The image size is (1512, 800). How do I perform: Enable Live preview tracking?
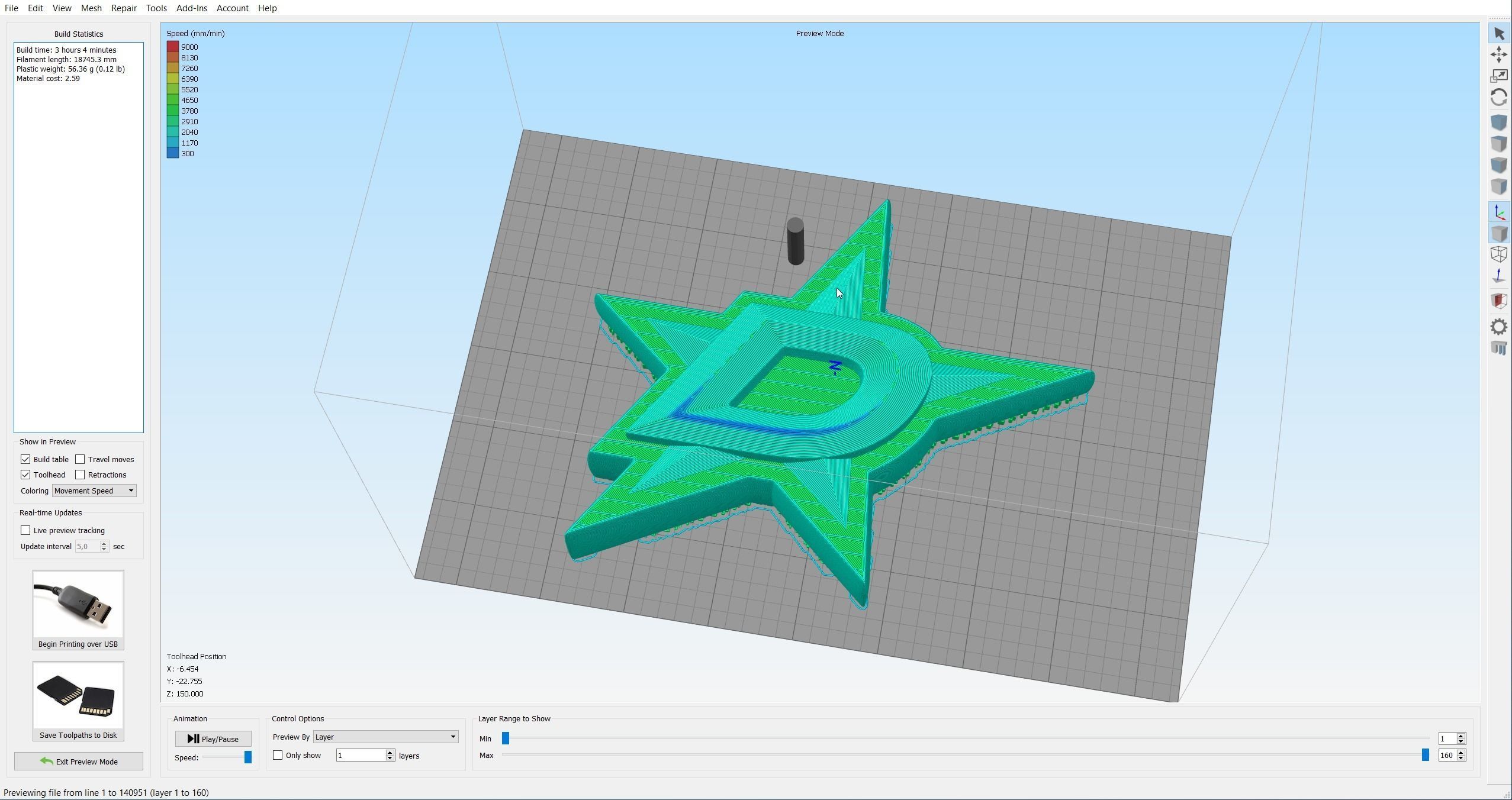pos(25,530)
